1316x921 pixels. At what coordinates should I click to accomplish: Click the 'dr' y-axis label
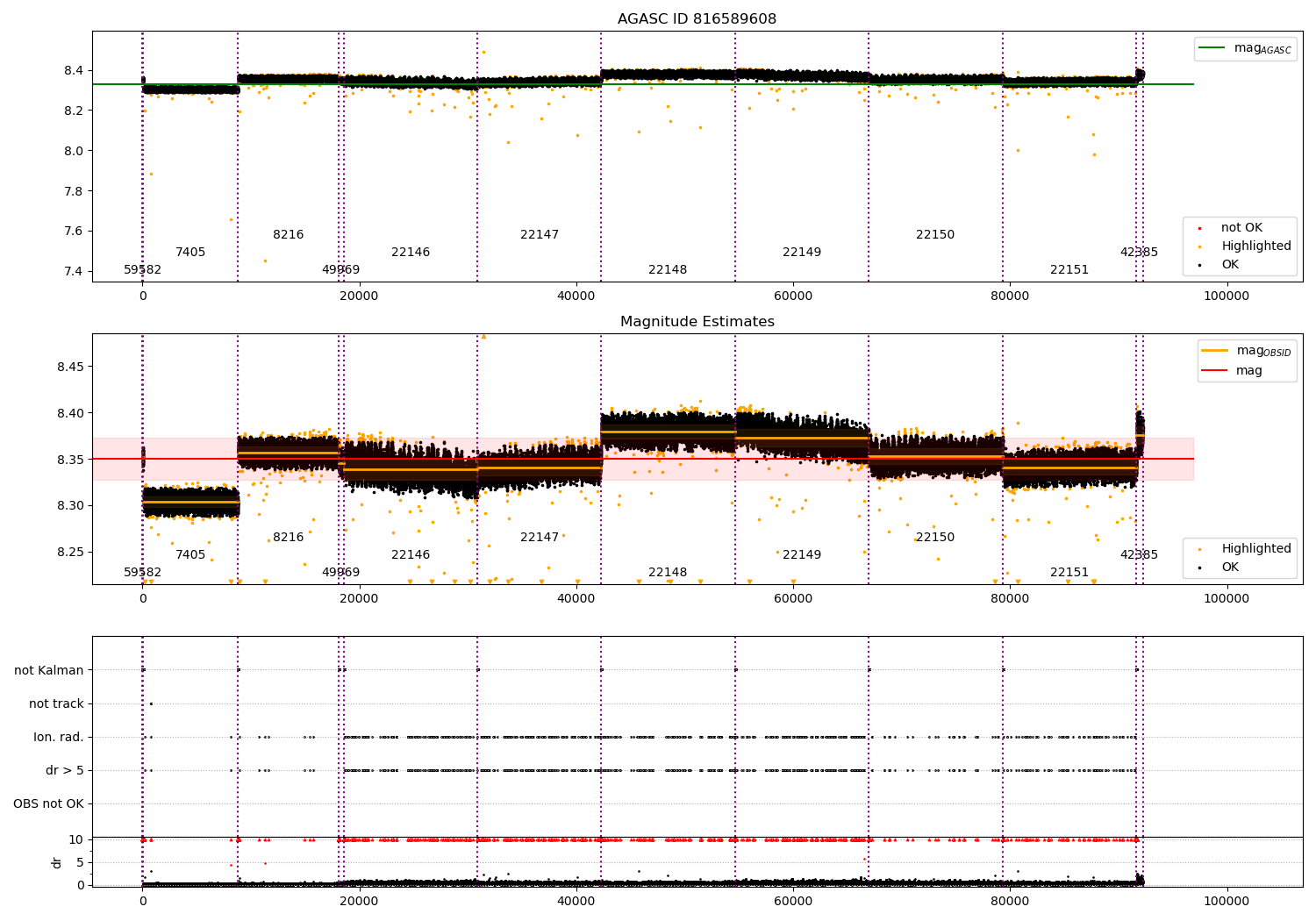(x=57, y=862)
